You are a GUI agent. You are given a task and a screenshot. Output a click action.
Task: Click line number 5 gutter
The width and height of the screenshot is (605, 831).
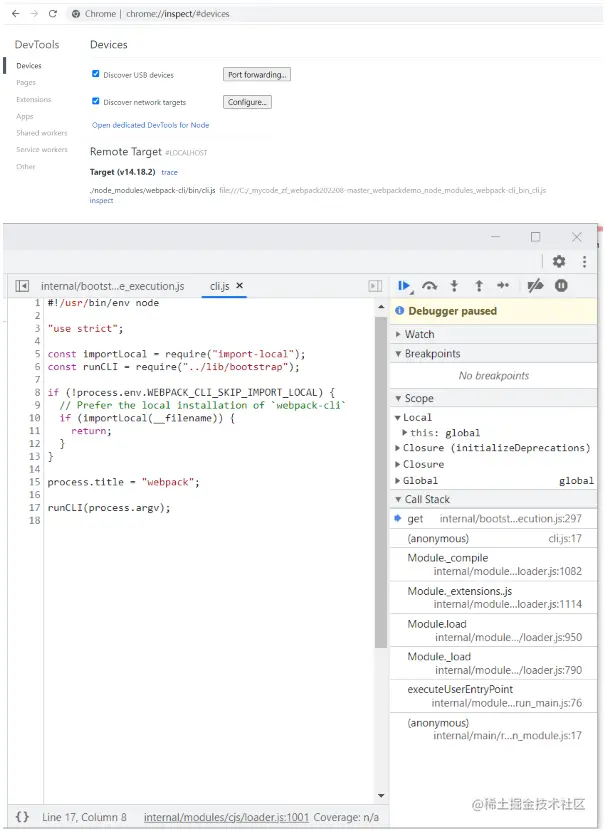pyautogui.click(x=37, y=354)
